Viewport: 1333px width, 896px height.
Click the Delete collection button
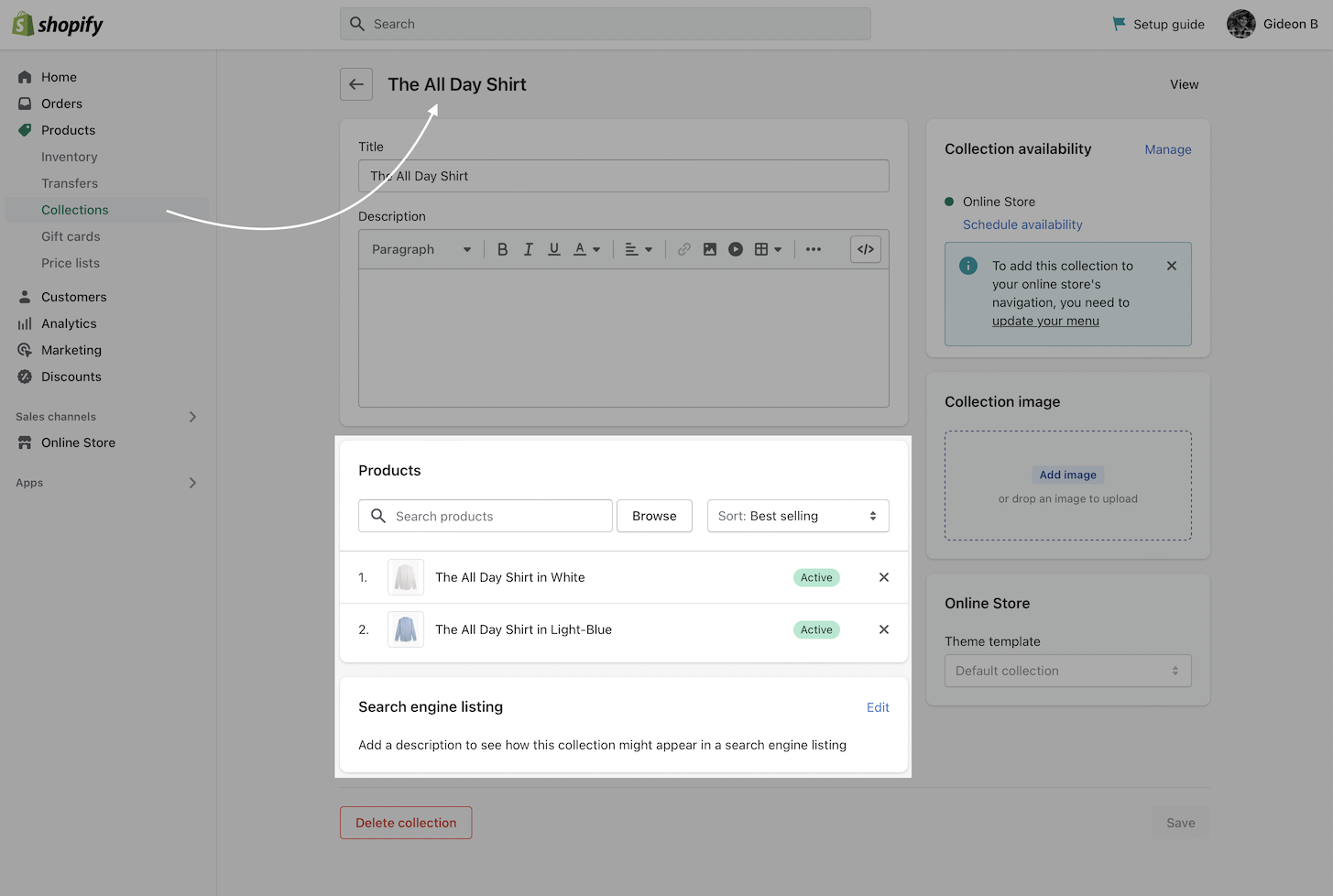click(406, 823)
